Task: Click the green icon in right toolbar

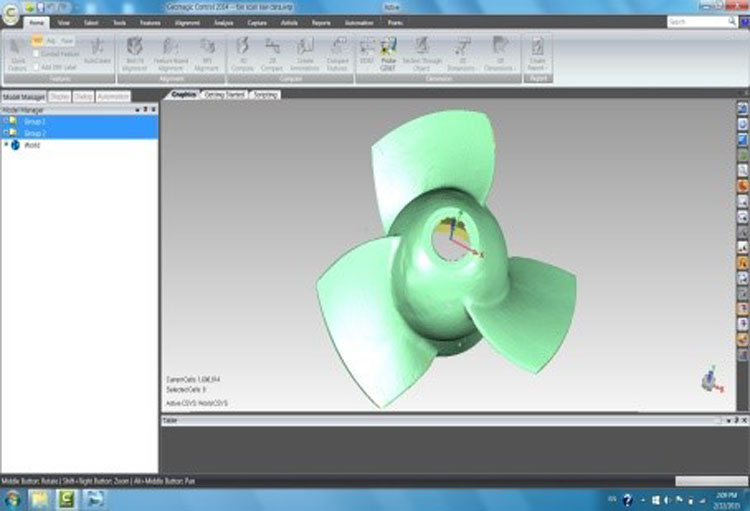Action: [742, 155]
